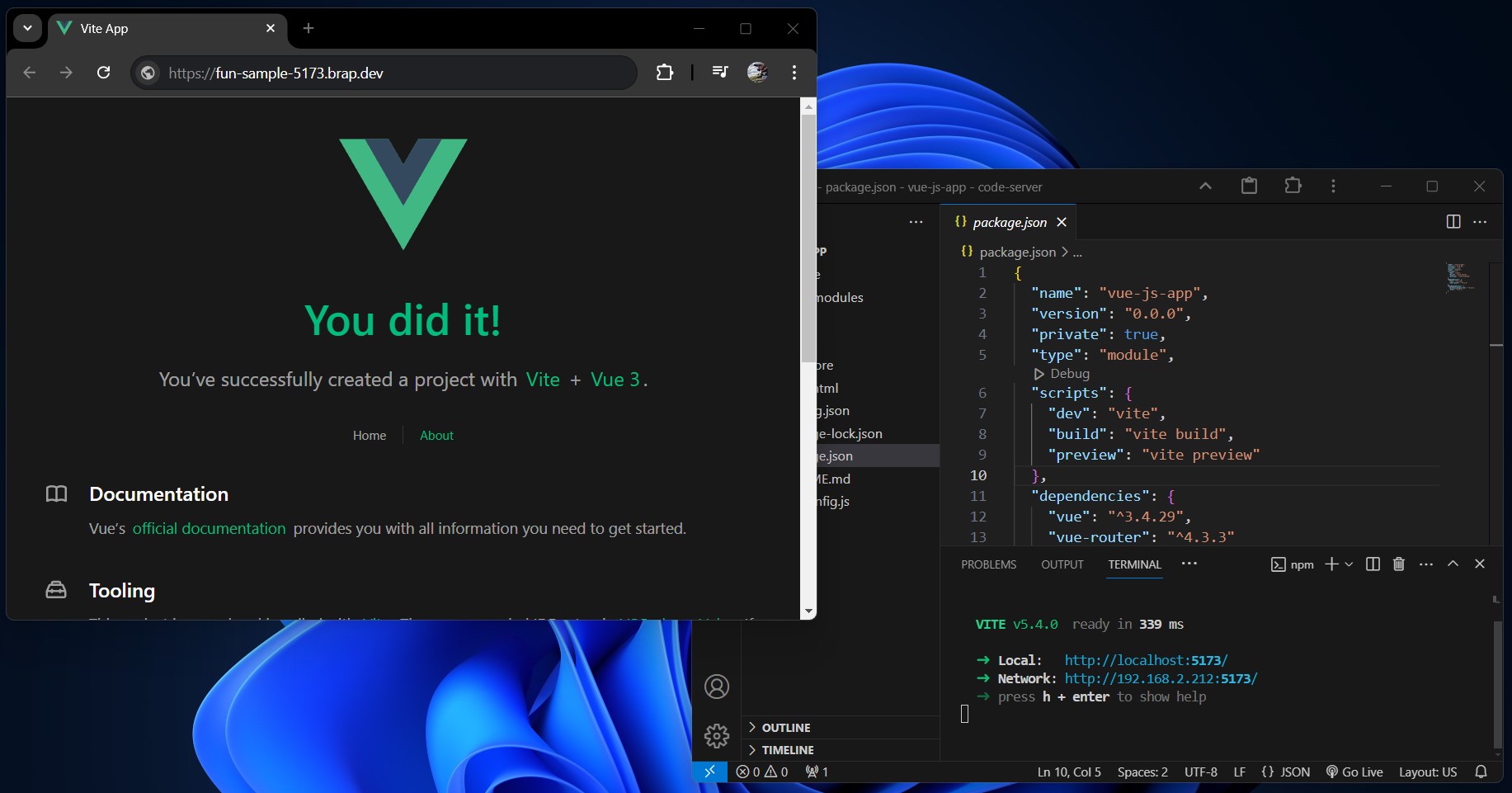Open the forwarded ports indicator
Image resolution: width=1512 pixels, height=793 pixels.
816,772
